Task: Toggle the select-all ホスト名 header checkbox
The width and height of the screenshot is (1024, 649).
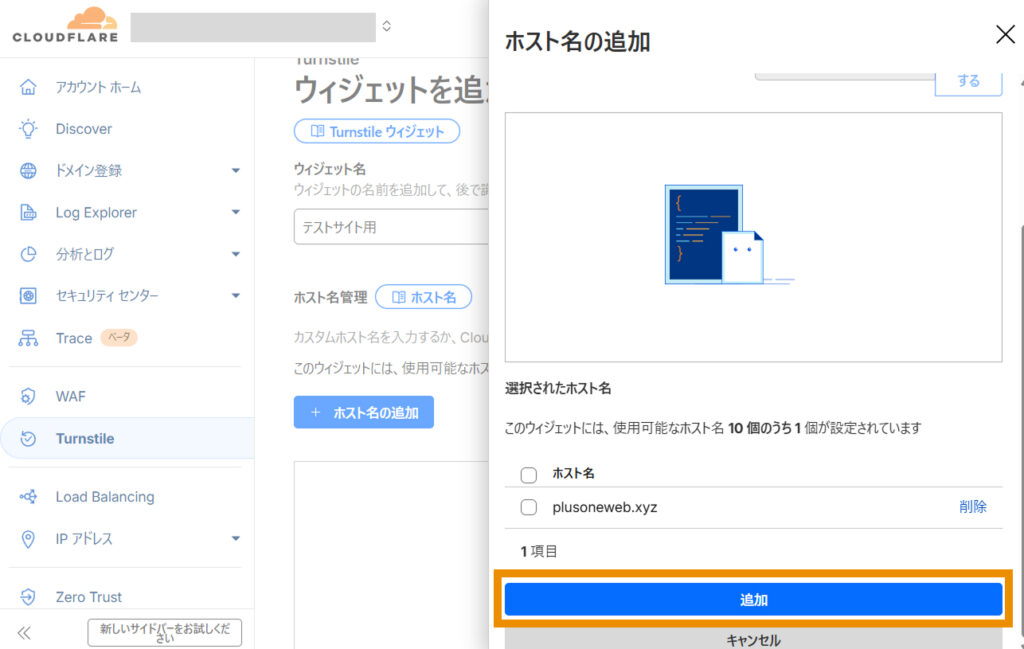Action: [x=529, y=474]
